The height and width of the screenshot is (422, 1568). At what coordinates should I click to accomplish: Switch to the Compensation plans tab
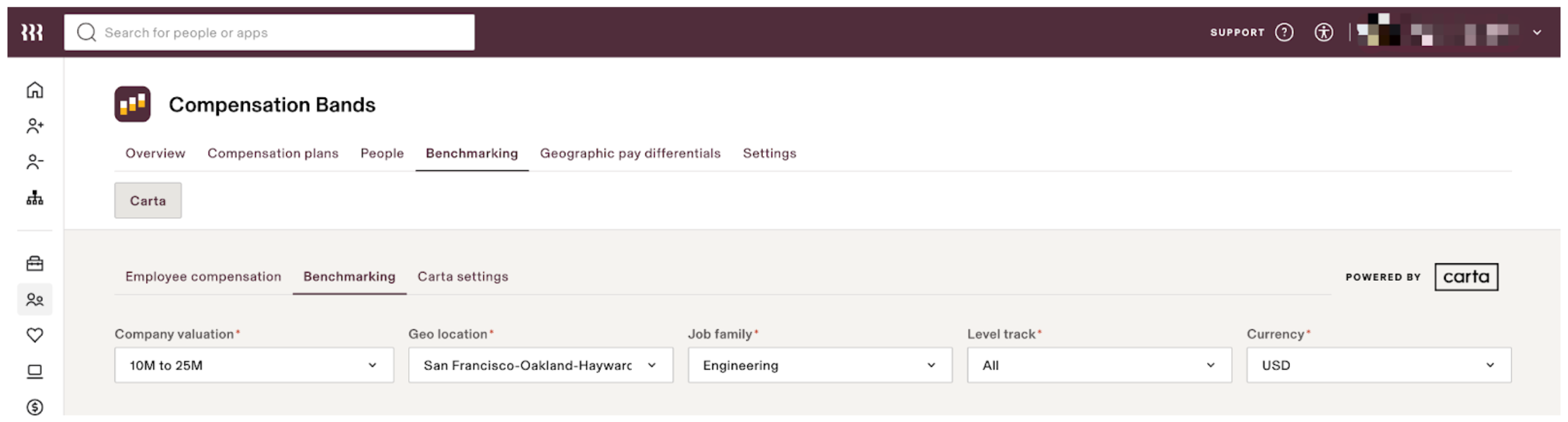pos(273,154)
